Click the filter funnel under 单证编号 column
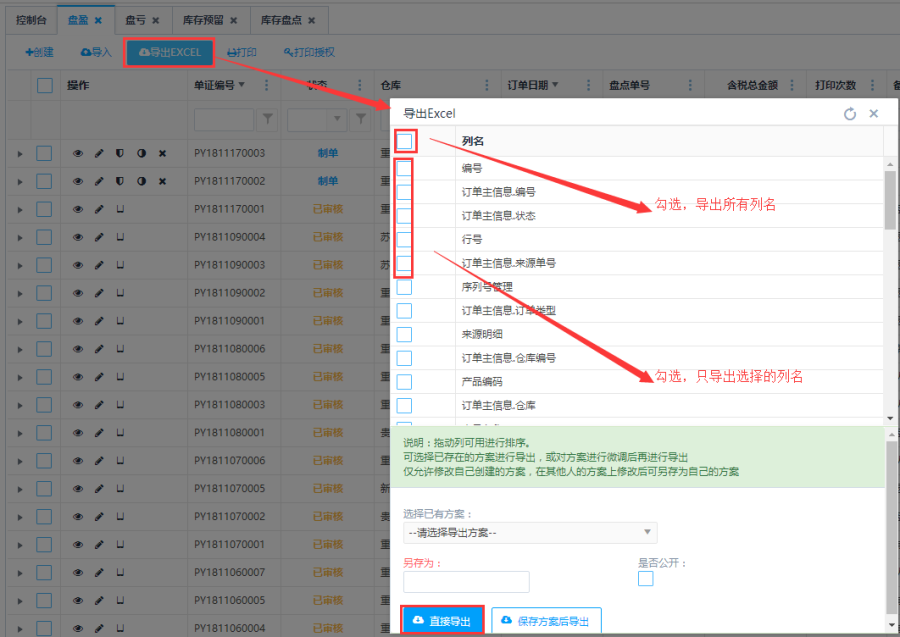Viewport: 900px width, 637px height. 268,120
